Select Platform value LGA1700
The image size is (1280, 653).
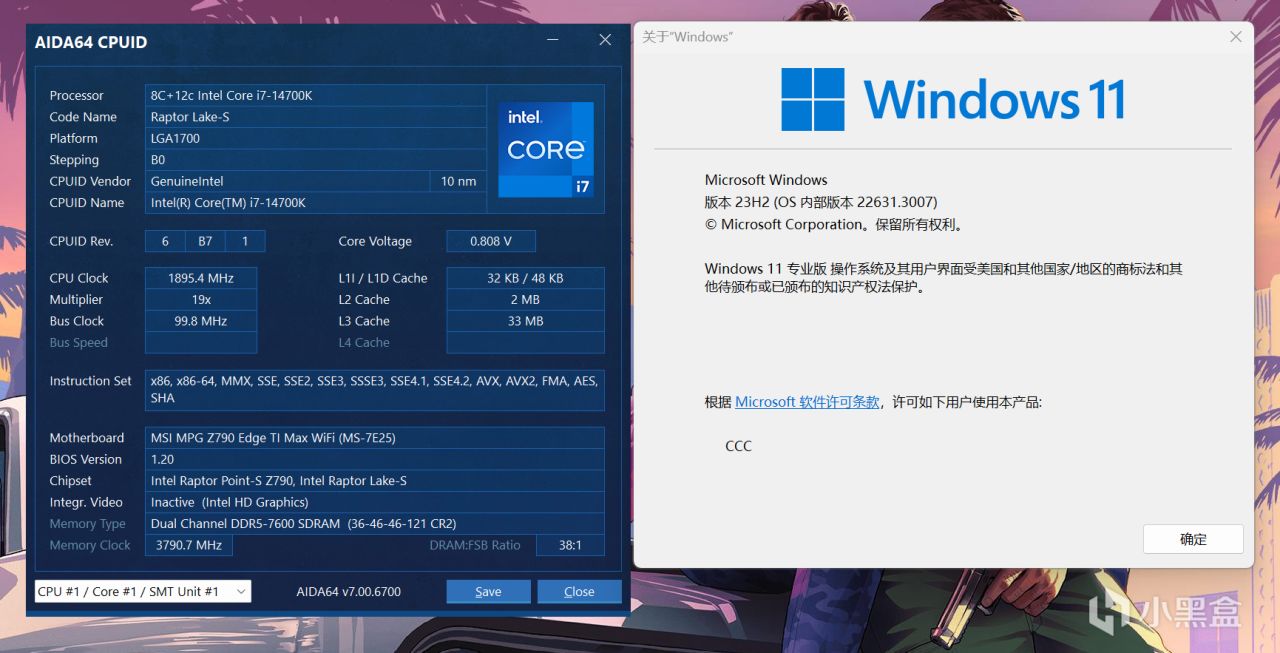click(315, 138)
